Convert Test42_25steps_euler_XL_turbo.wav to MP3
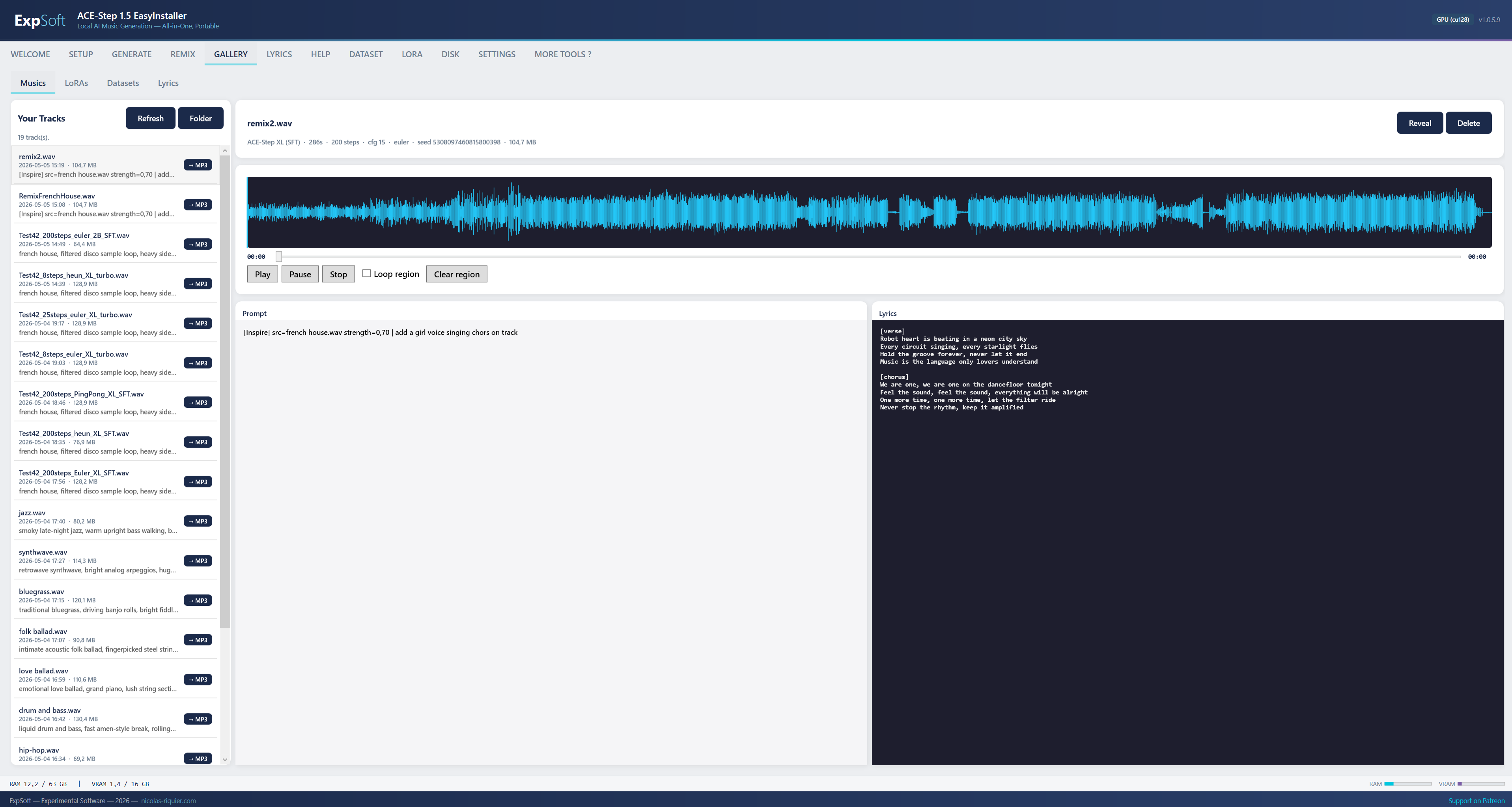The image size is (1512, 807). 198,323
